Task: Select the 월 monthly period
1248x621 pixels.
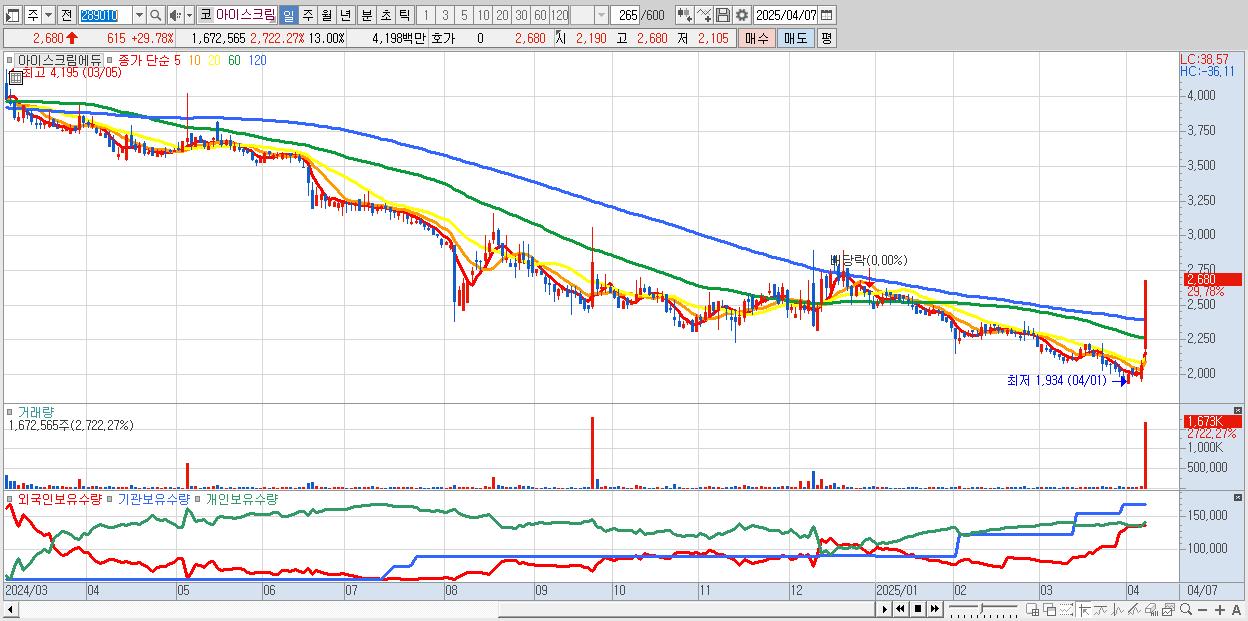Action: tap(326, 15)
